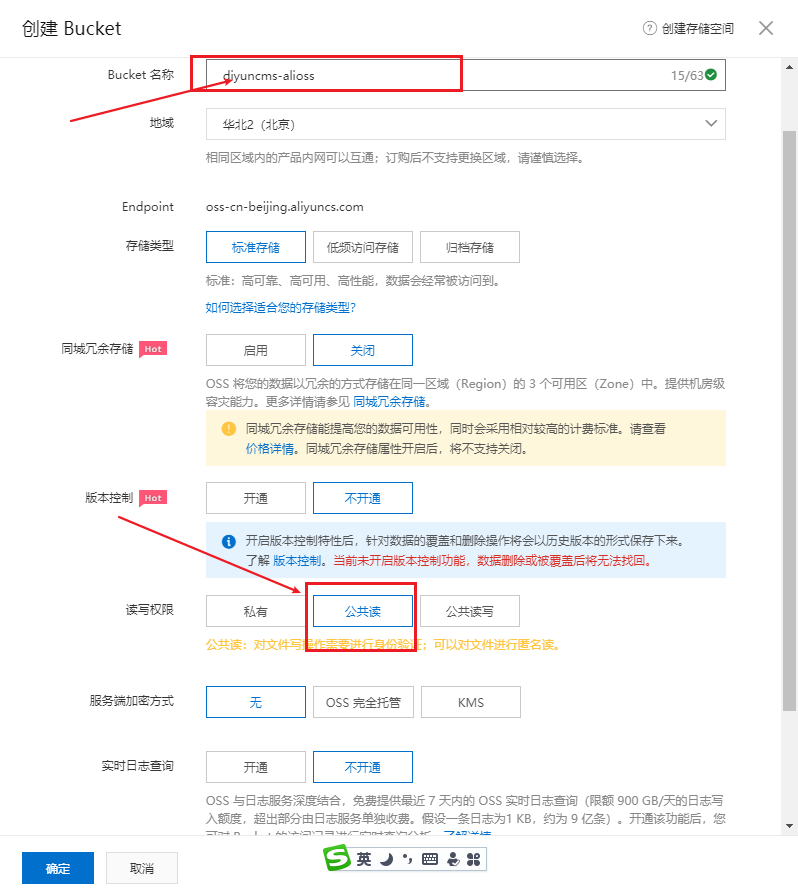Open the 同城冗余存储 details link
Image resolution: width=798 pixels, height=889 pixels.
tap(389, 402)
